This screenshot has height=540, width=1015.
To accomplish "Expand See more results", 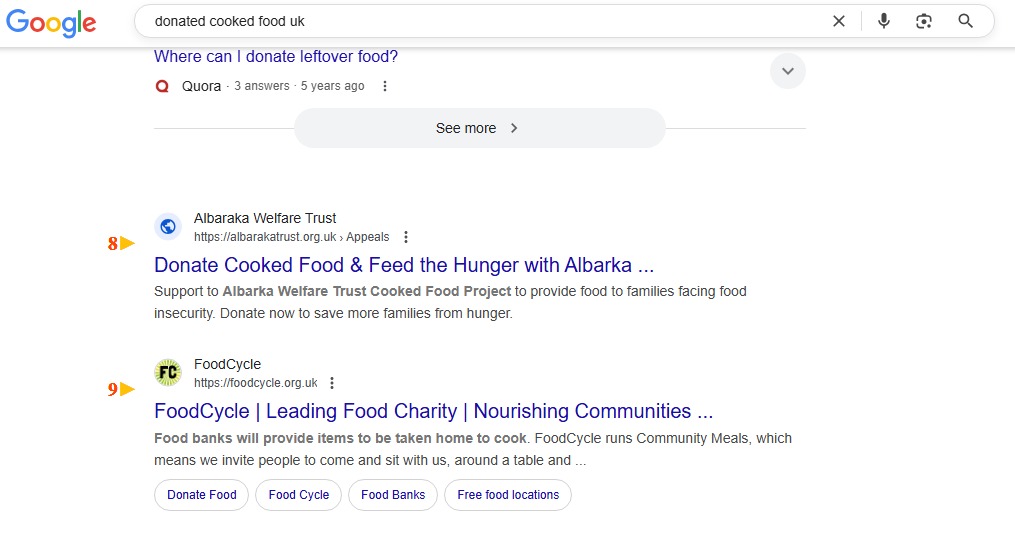I will (x=479, y=128).
